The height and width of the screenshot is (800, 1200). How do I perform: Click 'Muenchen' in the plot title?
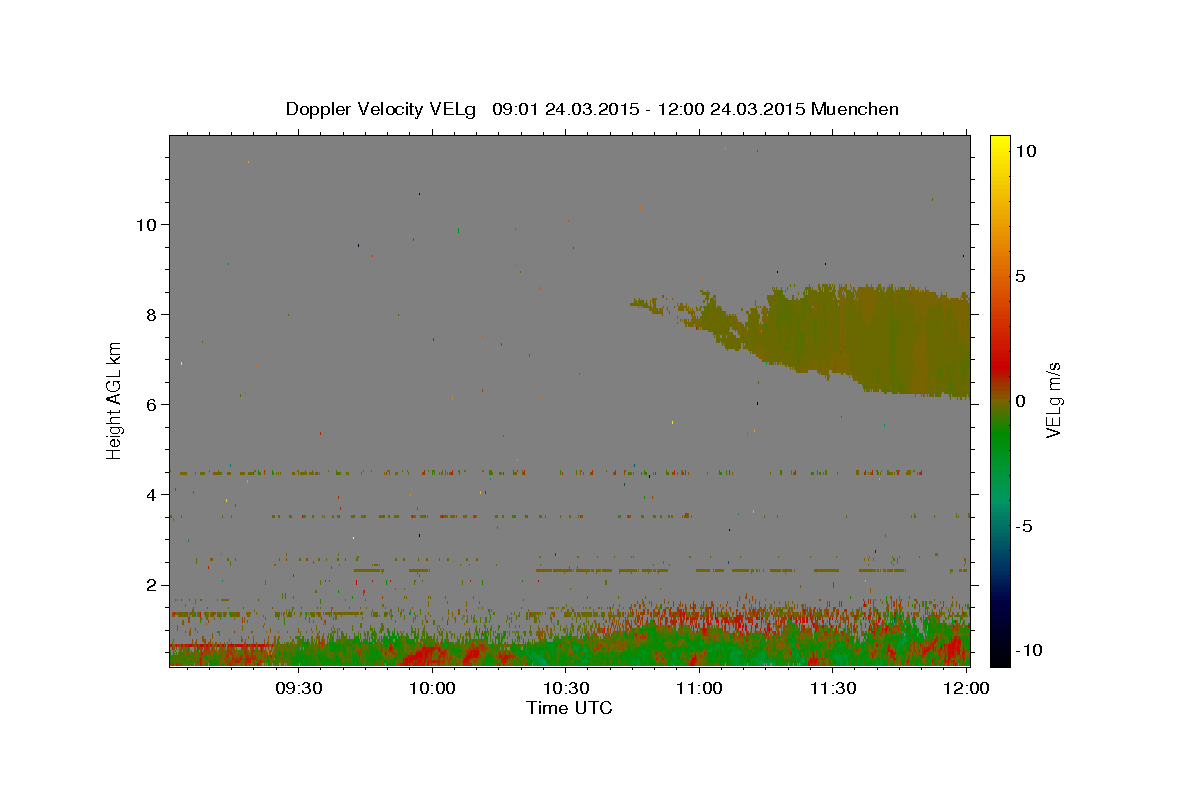click(x=855, y=109)
